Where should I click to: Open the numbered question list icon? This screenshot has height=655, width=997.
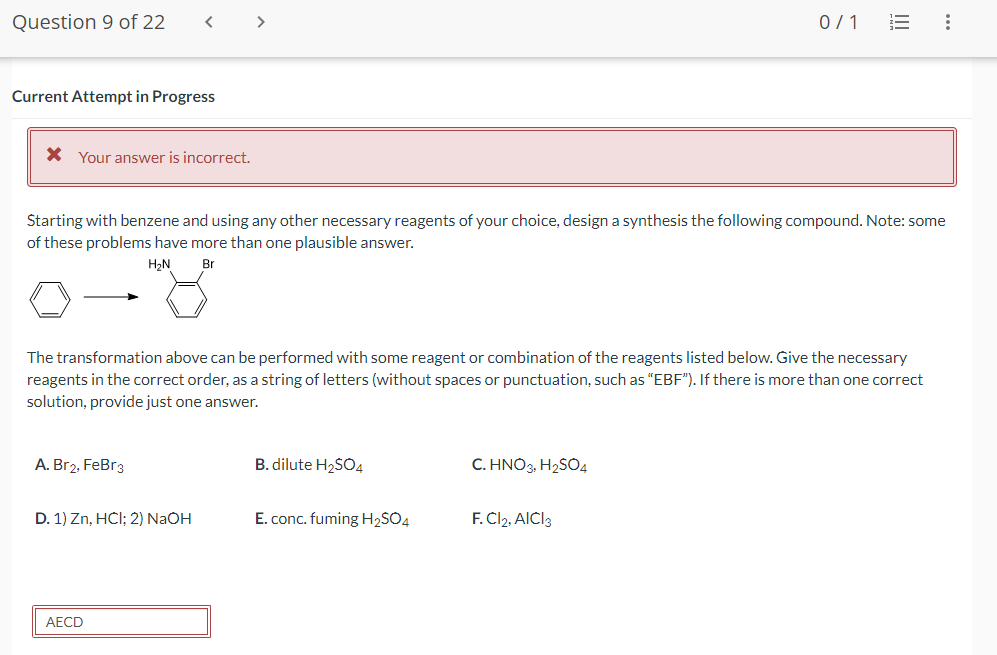pos(898,21)
